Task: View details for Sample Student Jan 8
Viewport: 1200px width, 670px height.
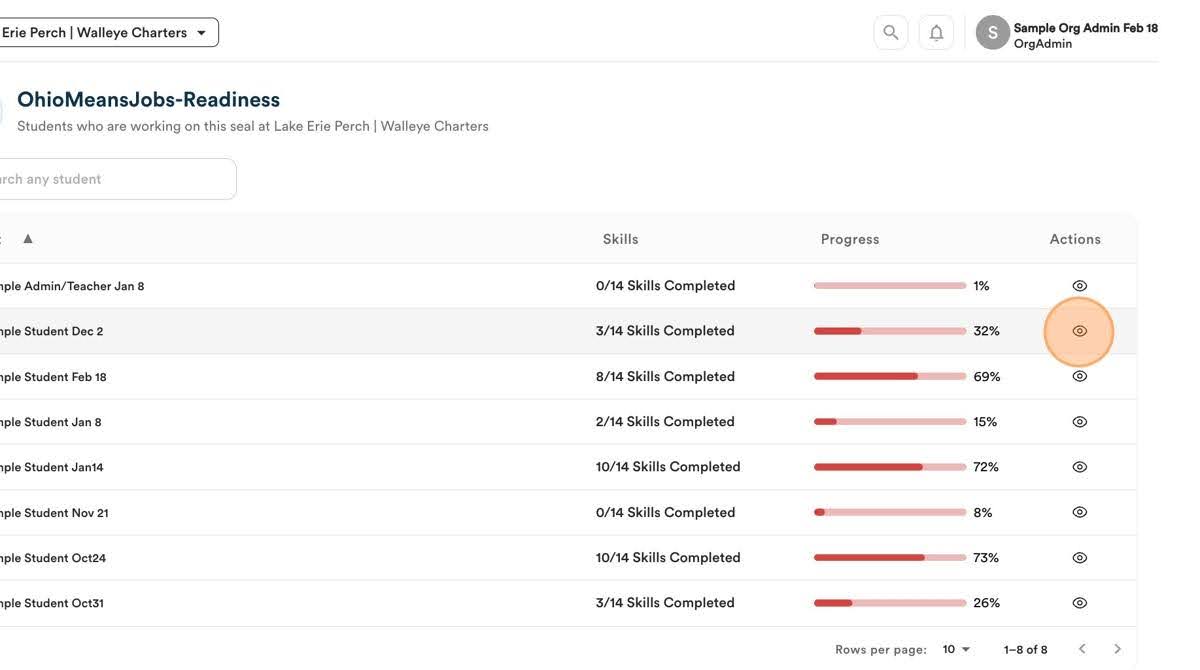Action: tap(1079, 422)
